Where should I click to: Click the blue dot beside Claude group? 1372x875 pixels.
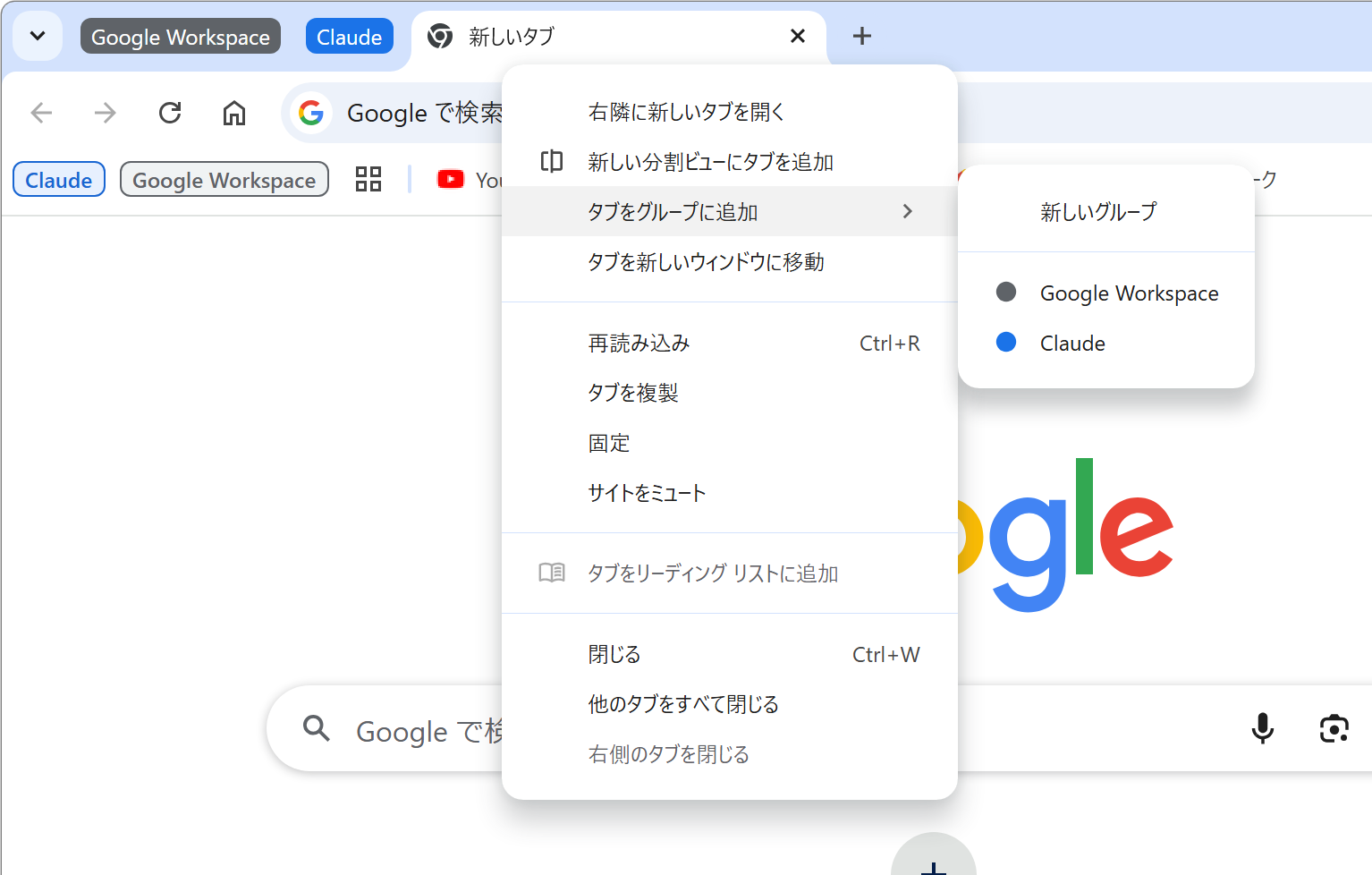coord(1006,342)
